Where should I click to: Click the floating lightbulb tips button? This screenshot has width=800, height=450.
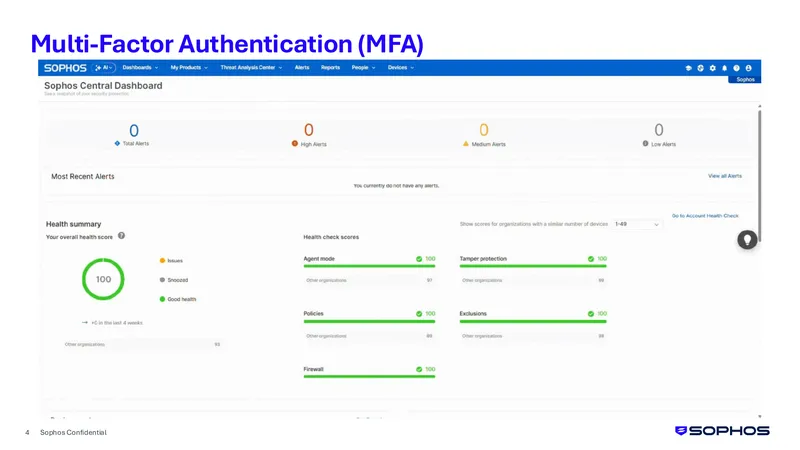pos(747,240)
